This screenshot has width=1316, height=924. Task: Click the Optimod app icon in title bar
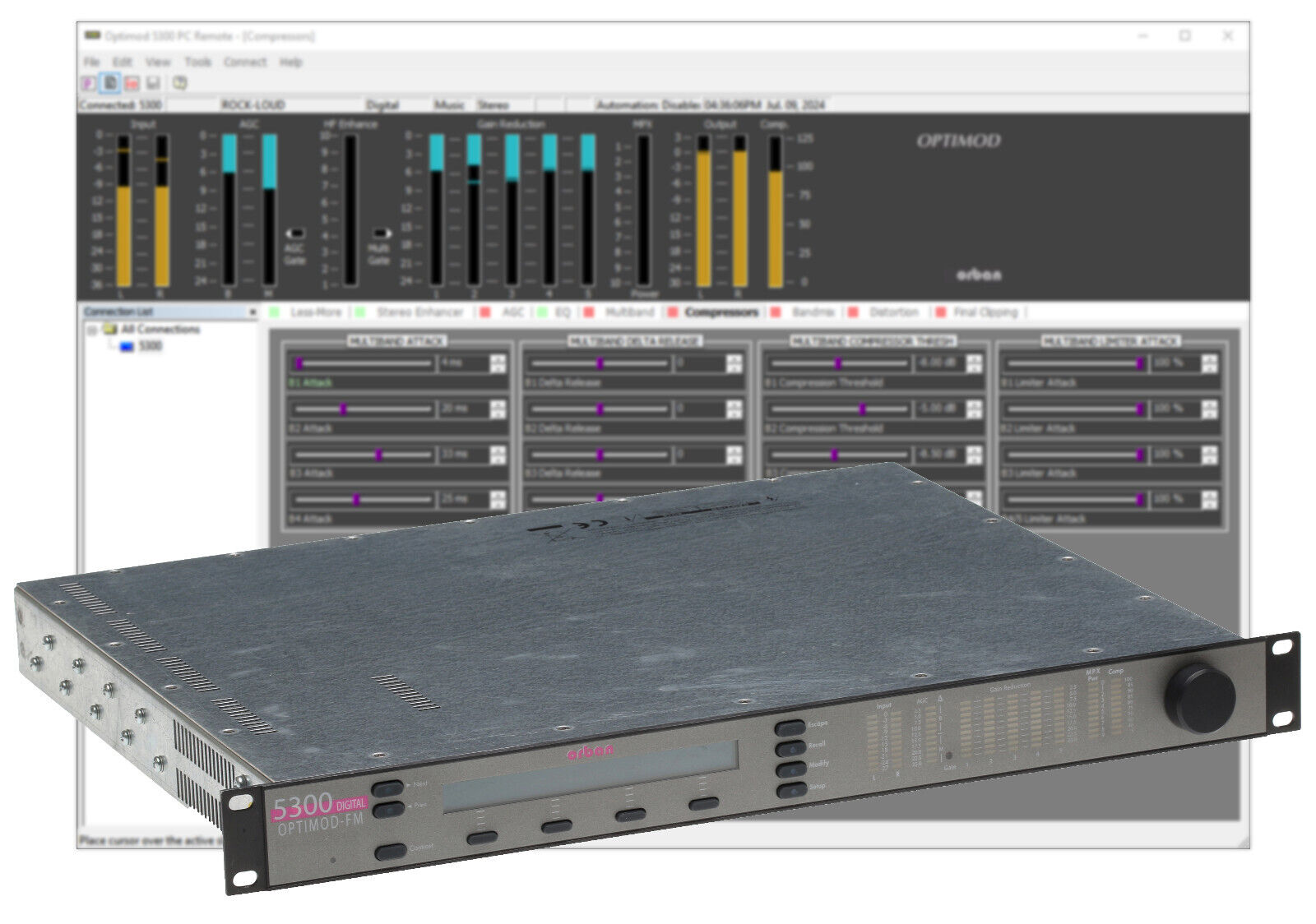coord(93,35)
